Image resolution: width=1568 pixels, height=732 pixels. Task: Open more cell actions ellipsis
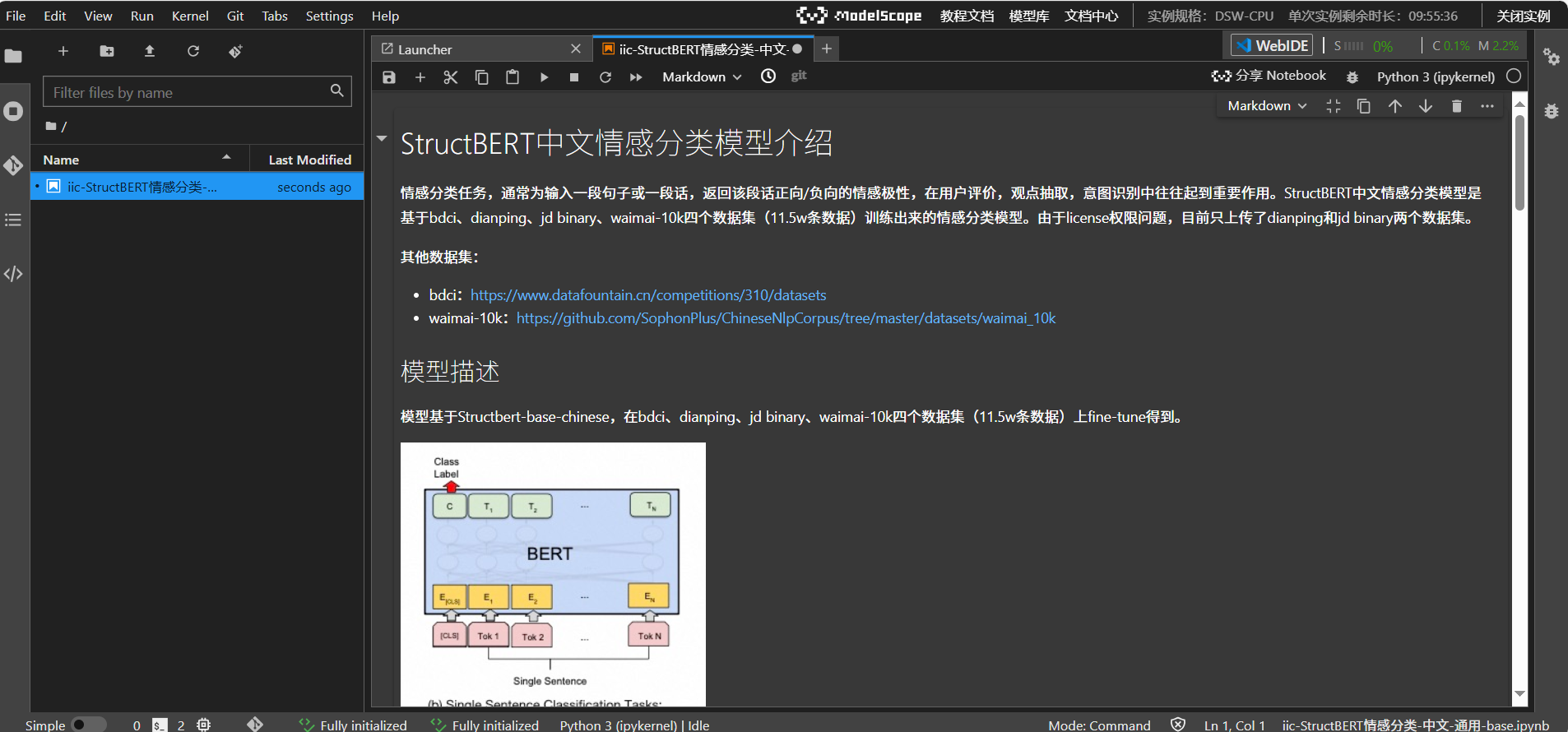pyautogui.click(x=1487, y=106)
